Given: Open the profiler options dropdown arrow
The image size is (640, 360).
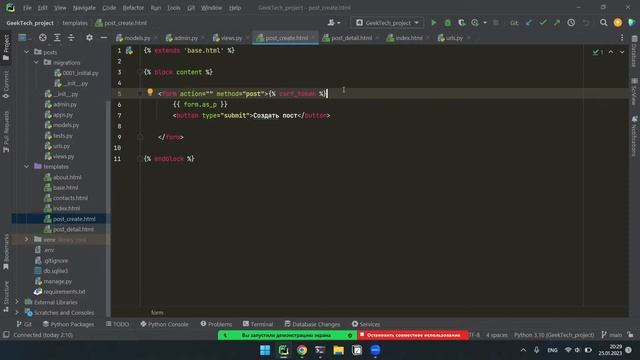Looking at the screenshot, I should (485, 23).
